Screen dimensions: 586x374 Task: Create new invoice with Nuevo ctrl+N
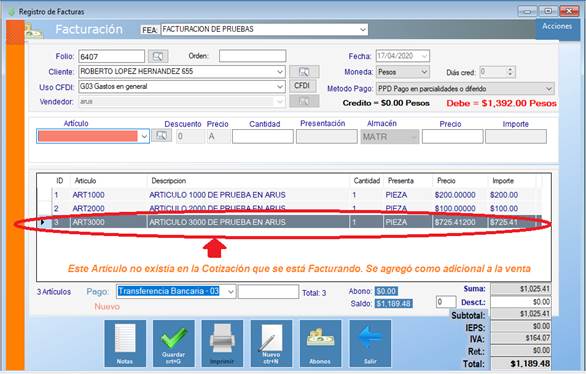coord(271,343)
